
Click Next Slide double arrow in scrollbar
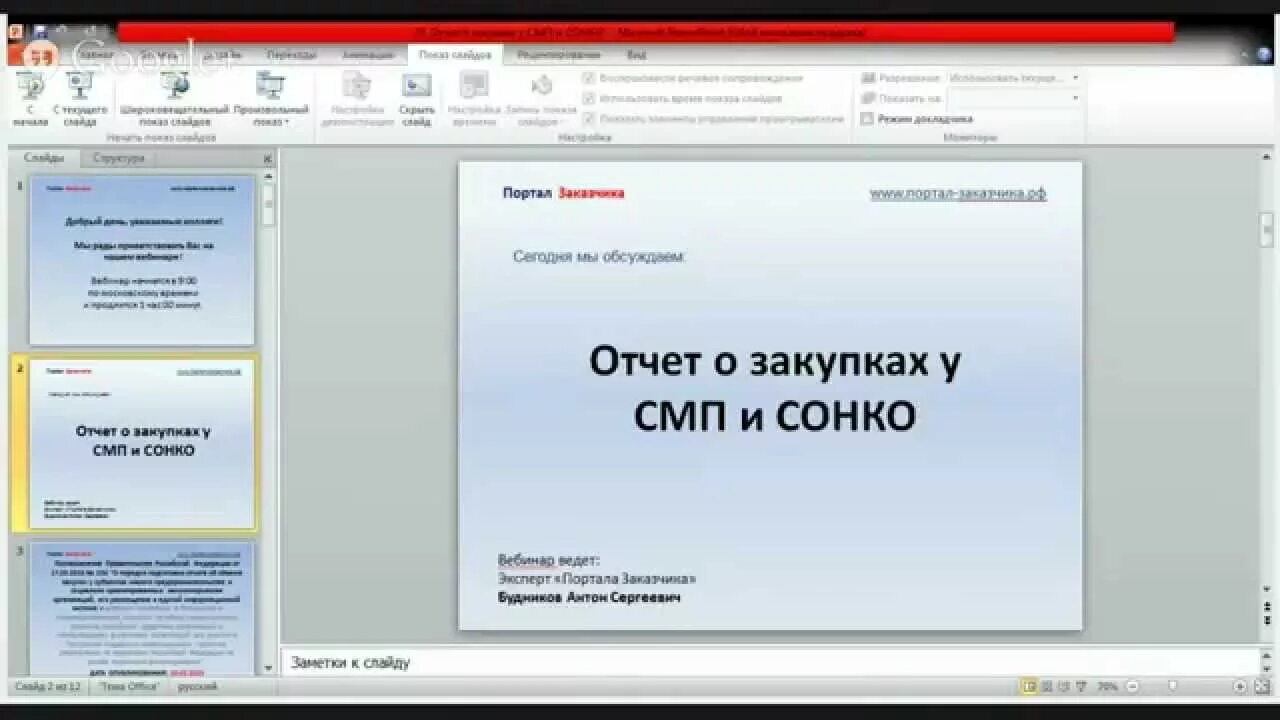(1267, 619)
